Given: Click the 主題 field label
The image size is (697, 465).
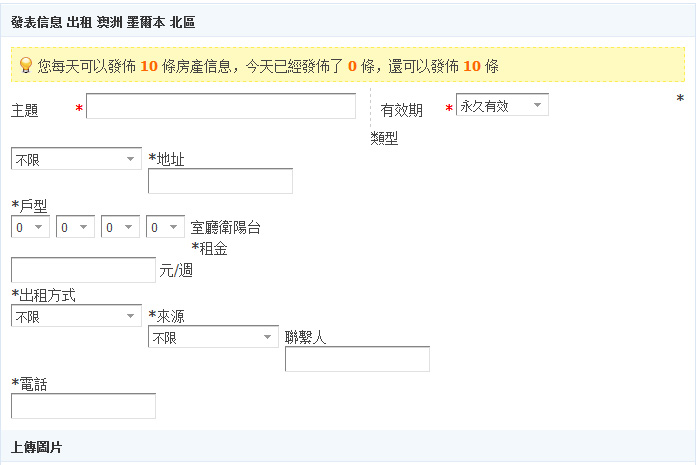Looking at the screenshot, I should pos(25,111).
